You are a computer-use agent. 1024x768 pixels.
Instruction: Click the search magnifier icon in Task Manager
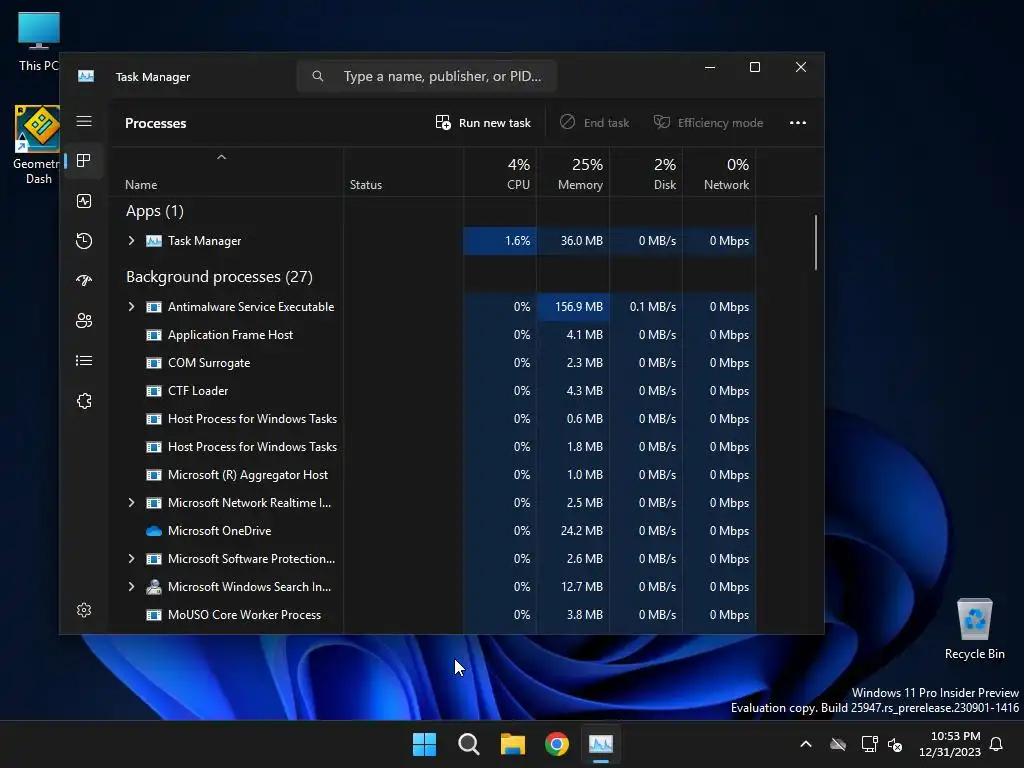point(317,76)
